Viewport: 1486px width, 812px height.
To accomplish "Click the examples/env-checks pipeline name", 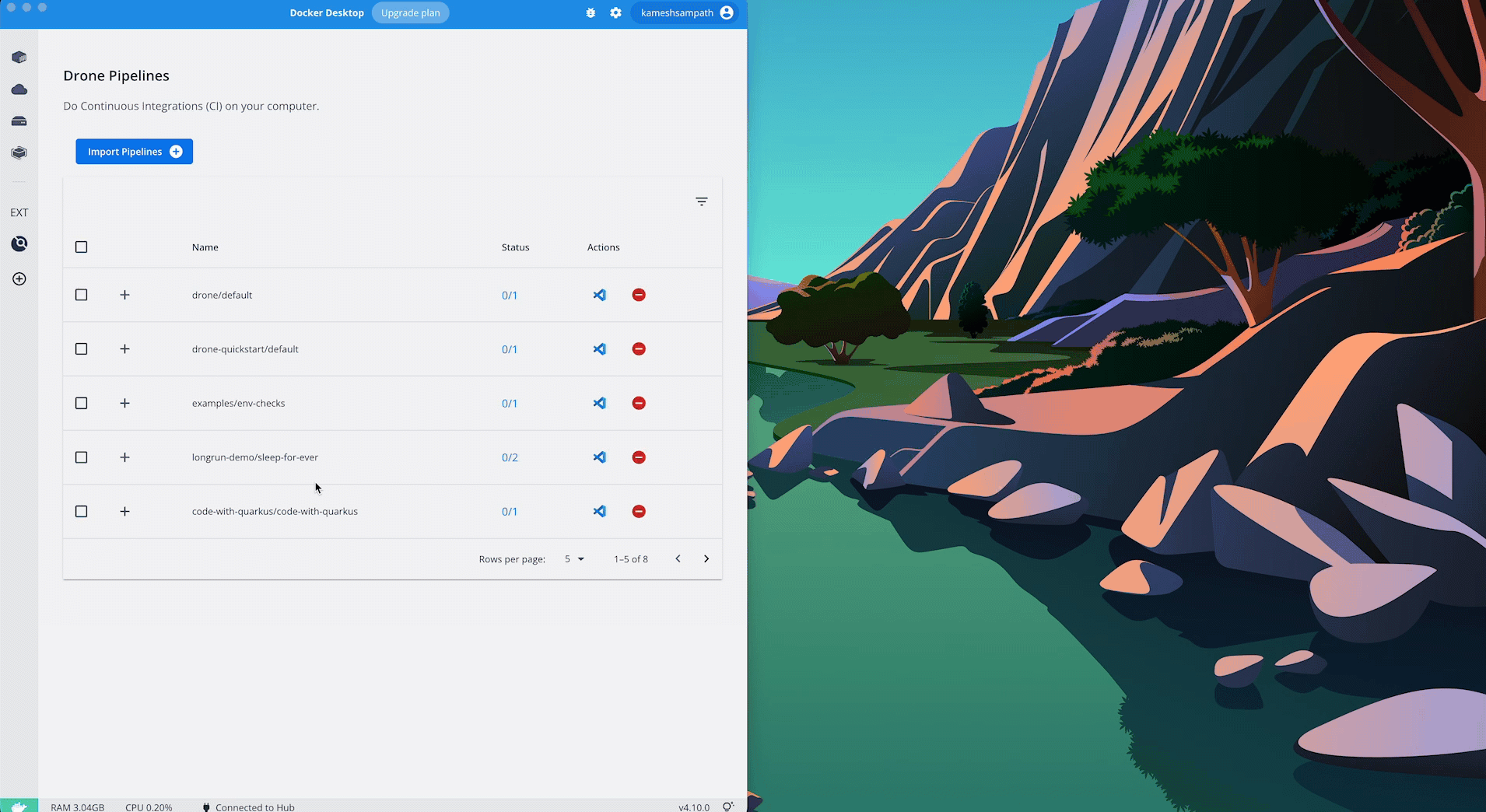I will point(238,403).
